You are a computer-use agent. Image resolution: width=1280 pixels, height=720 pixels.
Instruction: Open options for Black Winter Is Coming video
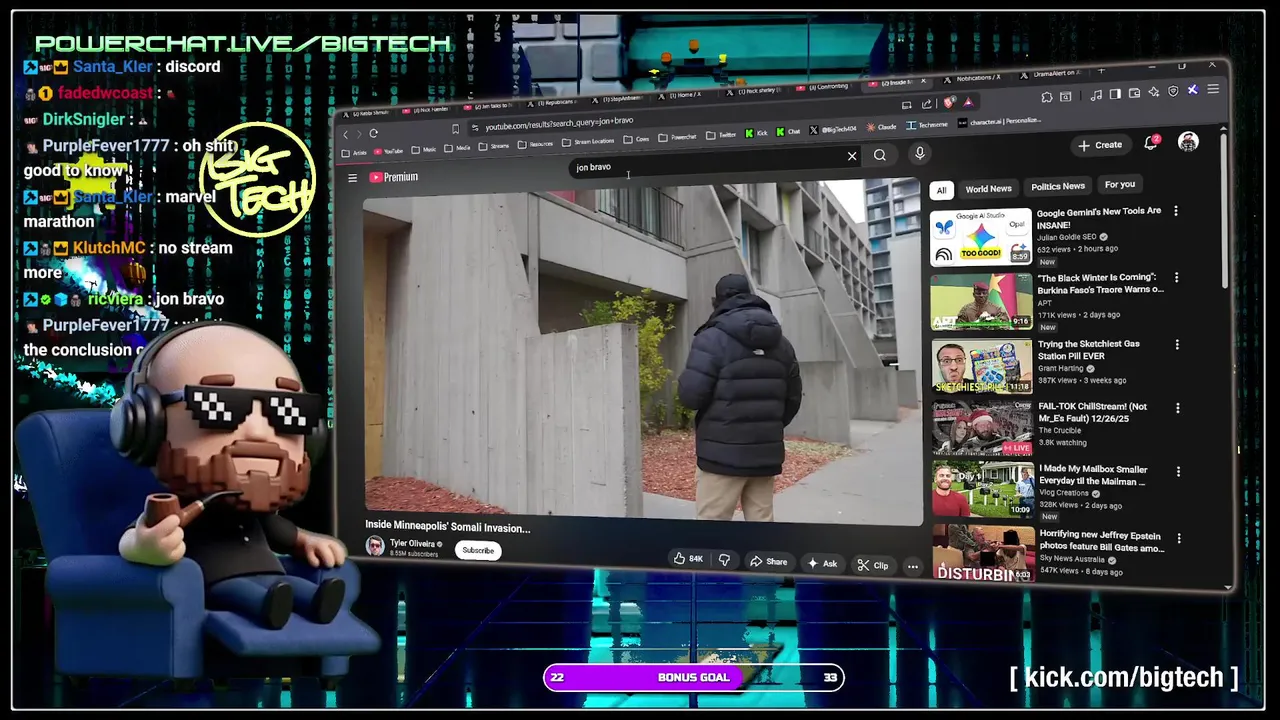pos(1176,277)
